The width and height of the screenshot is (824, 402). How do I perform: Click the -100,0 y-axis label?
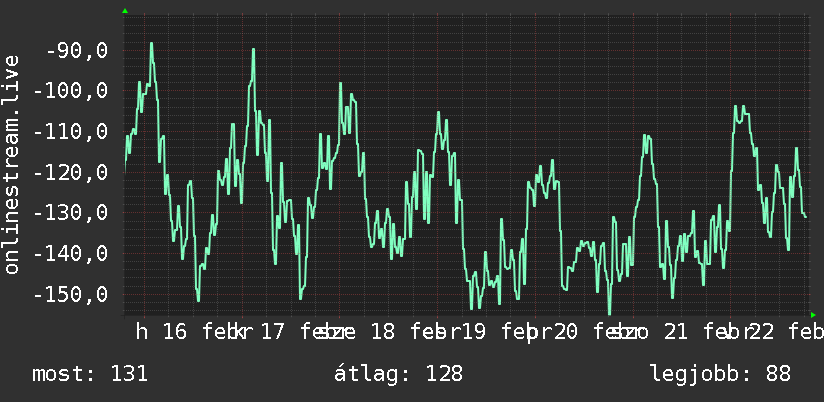pyautogui.click(x=71, y=91)
